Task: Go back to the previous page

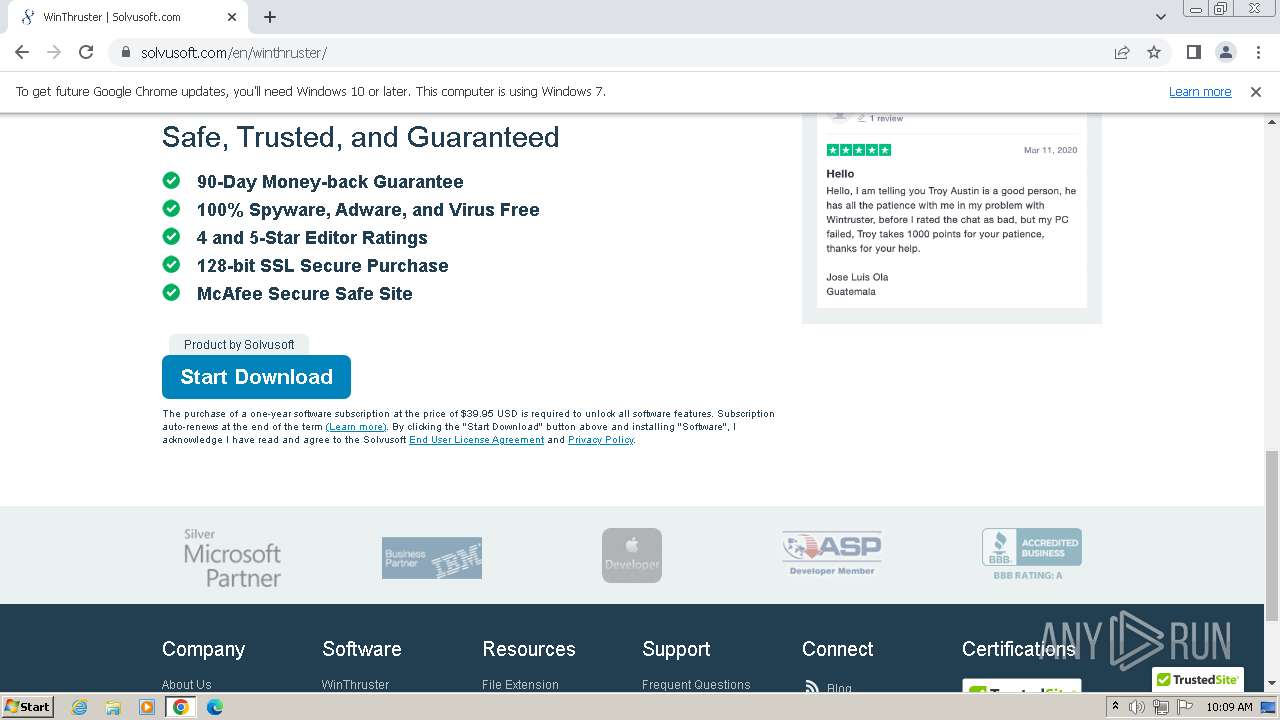Action: 22,52
